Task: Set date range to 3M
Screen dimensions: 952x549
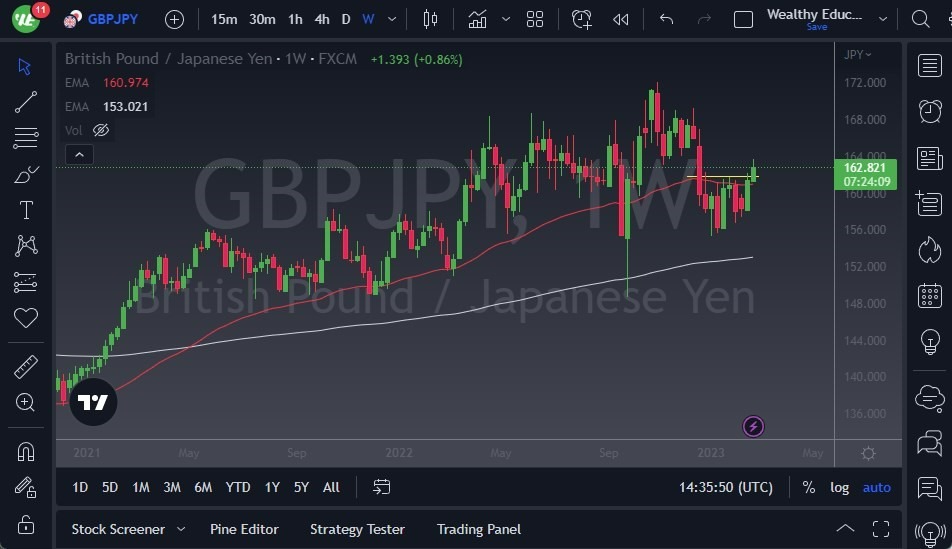Action: point(172,487)
